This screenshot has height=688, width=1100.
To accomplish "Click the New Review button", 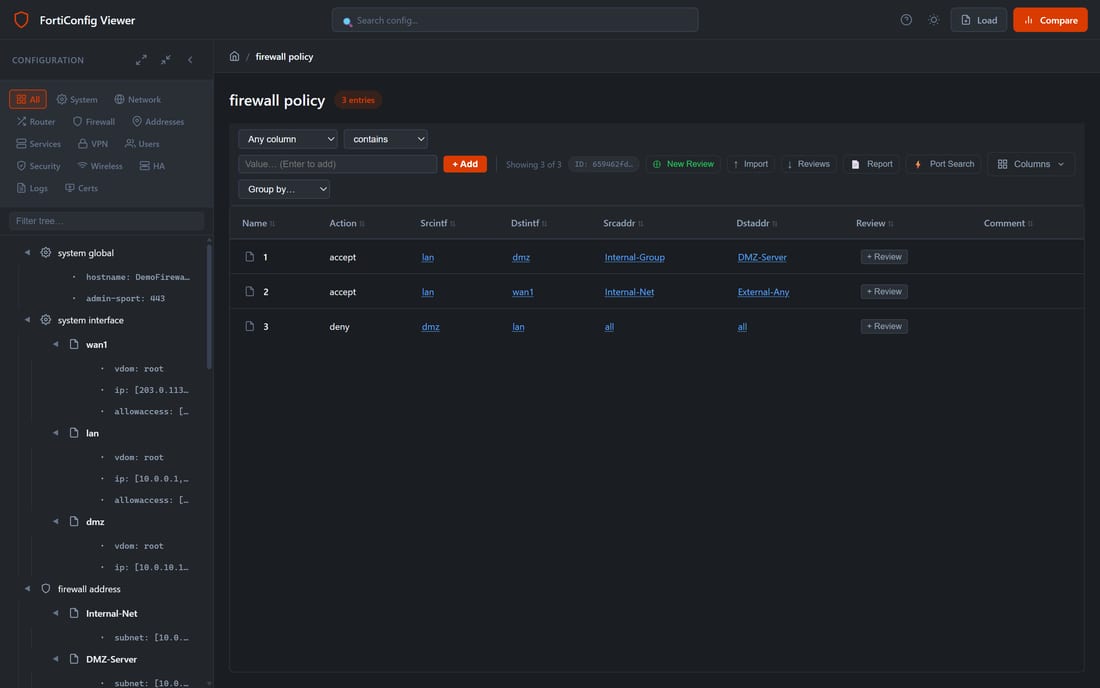I will (x=683, y=164).
